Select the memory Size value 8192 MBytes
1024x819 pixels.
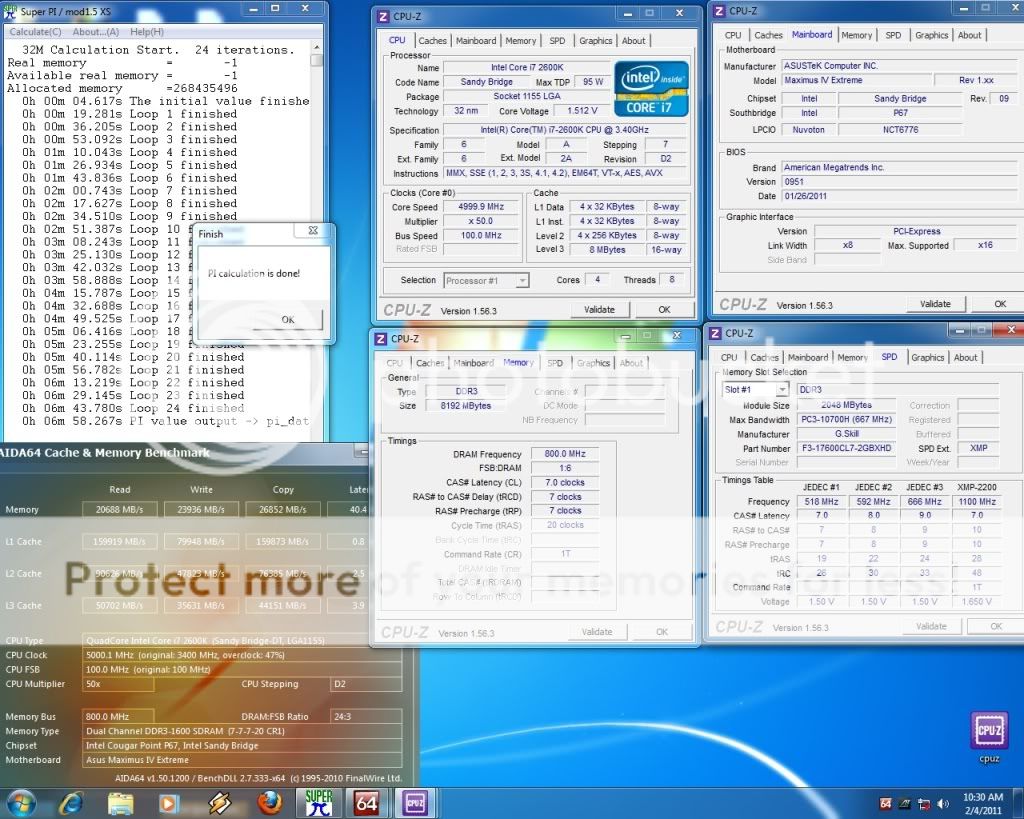point(466,406)
